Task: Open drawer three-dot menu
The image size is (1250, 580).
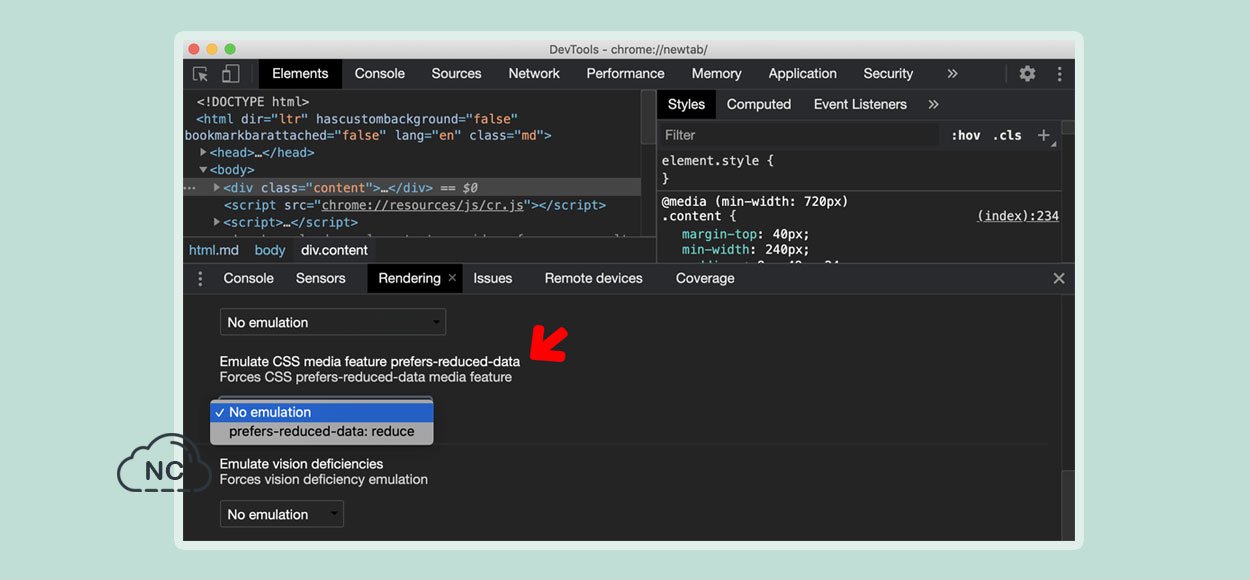Action: (200, 279)
